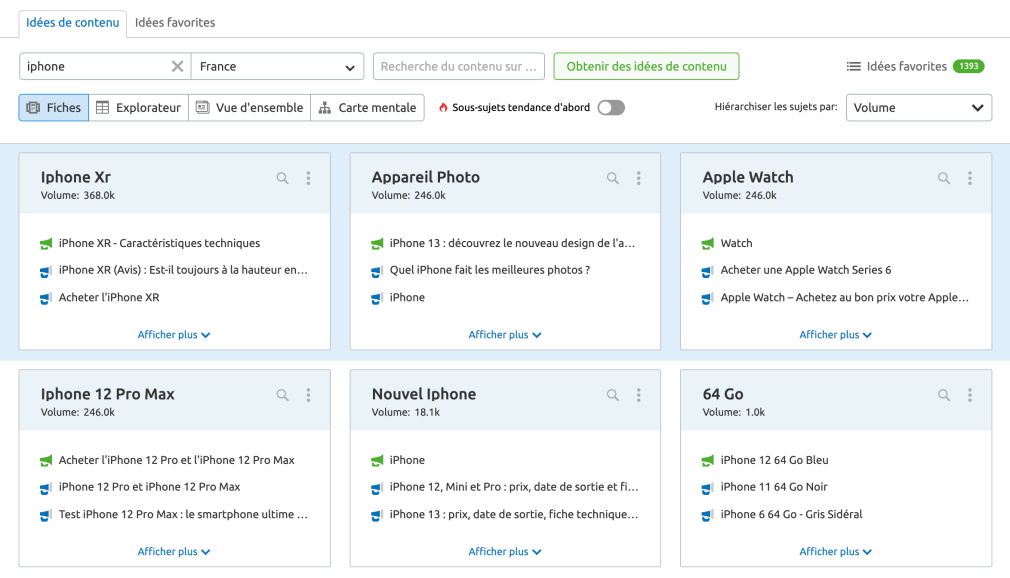Click the megaphone icon beside iPhone 12 64 Go Bleu

coord(707,460)
